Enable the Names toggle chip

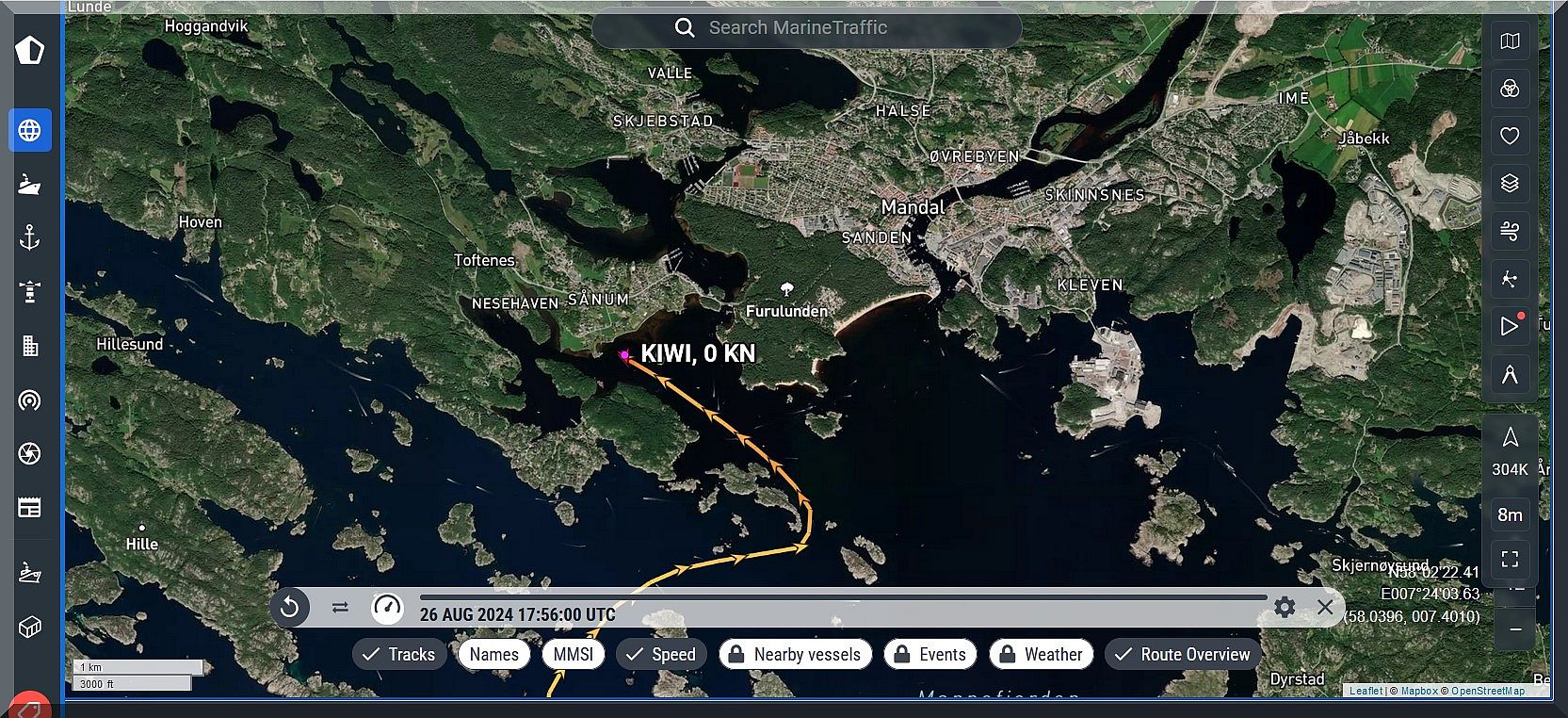(x=493, y=654)
